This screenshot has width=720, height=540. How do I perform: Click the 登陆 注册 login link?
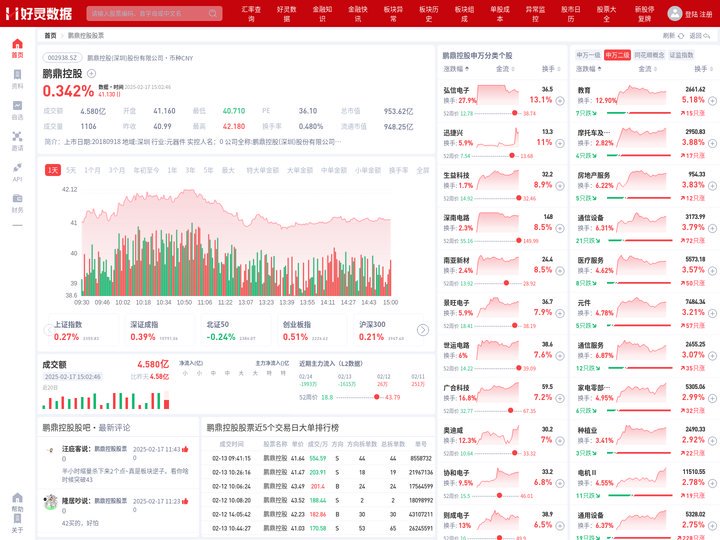pos(698,14)
